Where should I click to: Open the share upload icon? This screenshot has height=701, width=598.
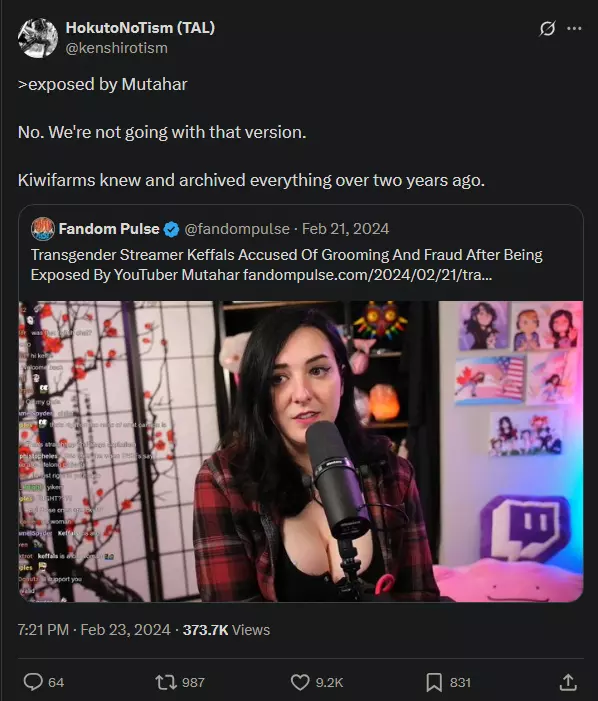568,682
